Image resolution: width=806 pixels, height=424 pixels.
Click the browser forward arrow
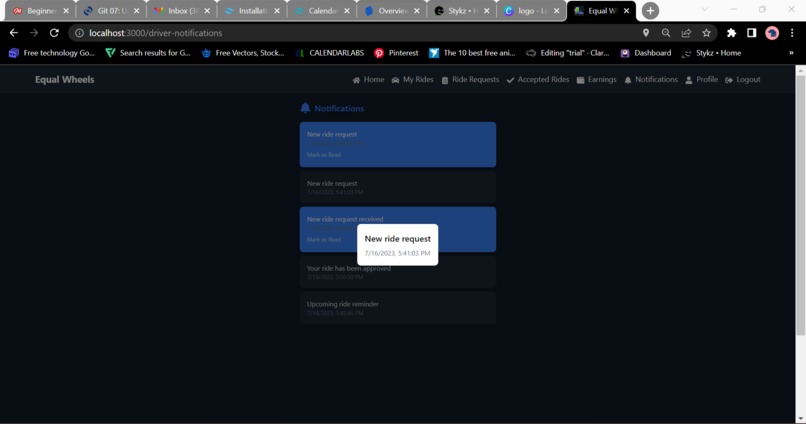click(x=34, y=33)
